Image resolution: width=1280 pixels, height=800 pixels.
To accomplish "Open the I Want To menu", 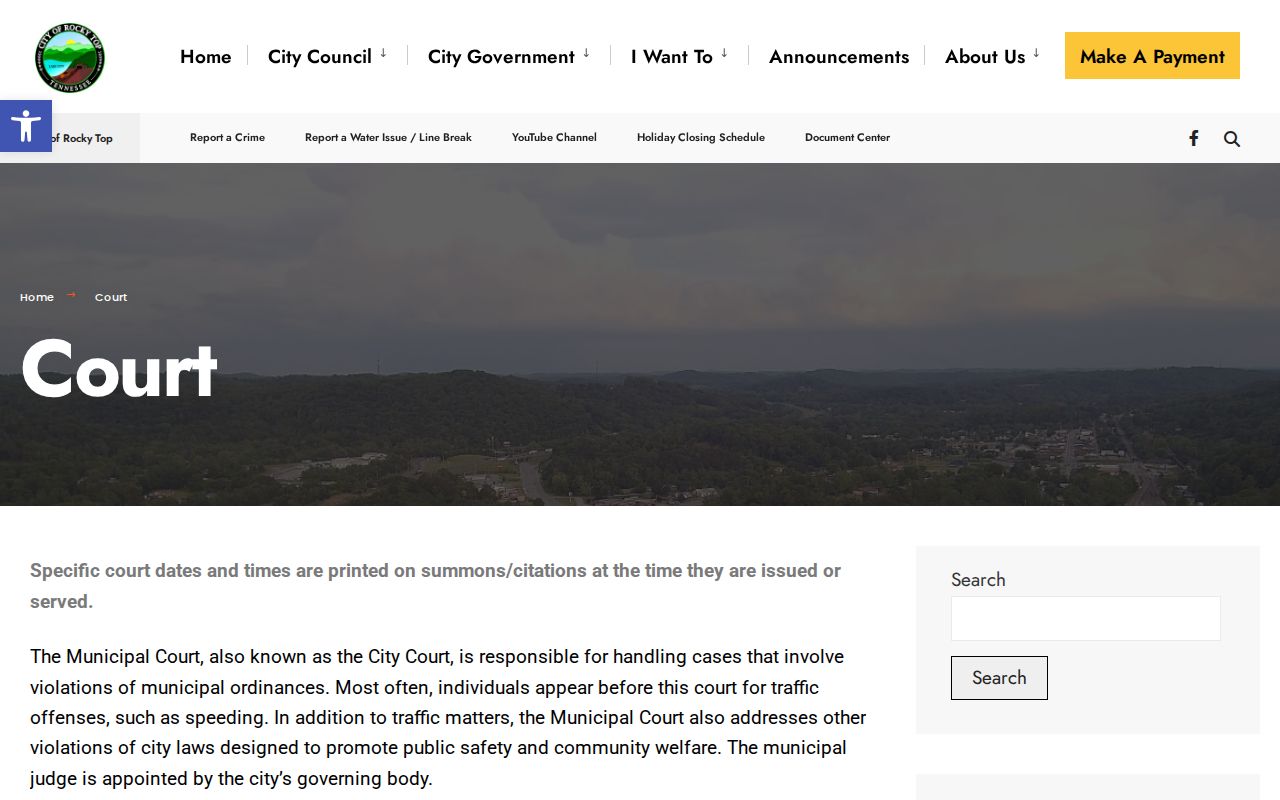I will (672, 57).
